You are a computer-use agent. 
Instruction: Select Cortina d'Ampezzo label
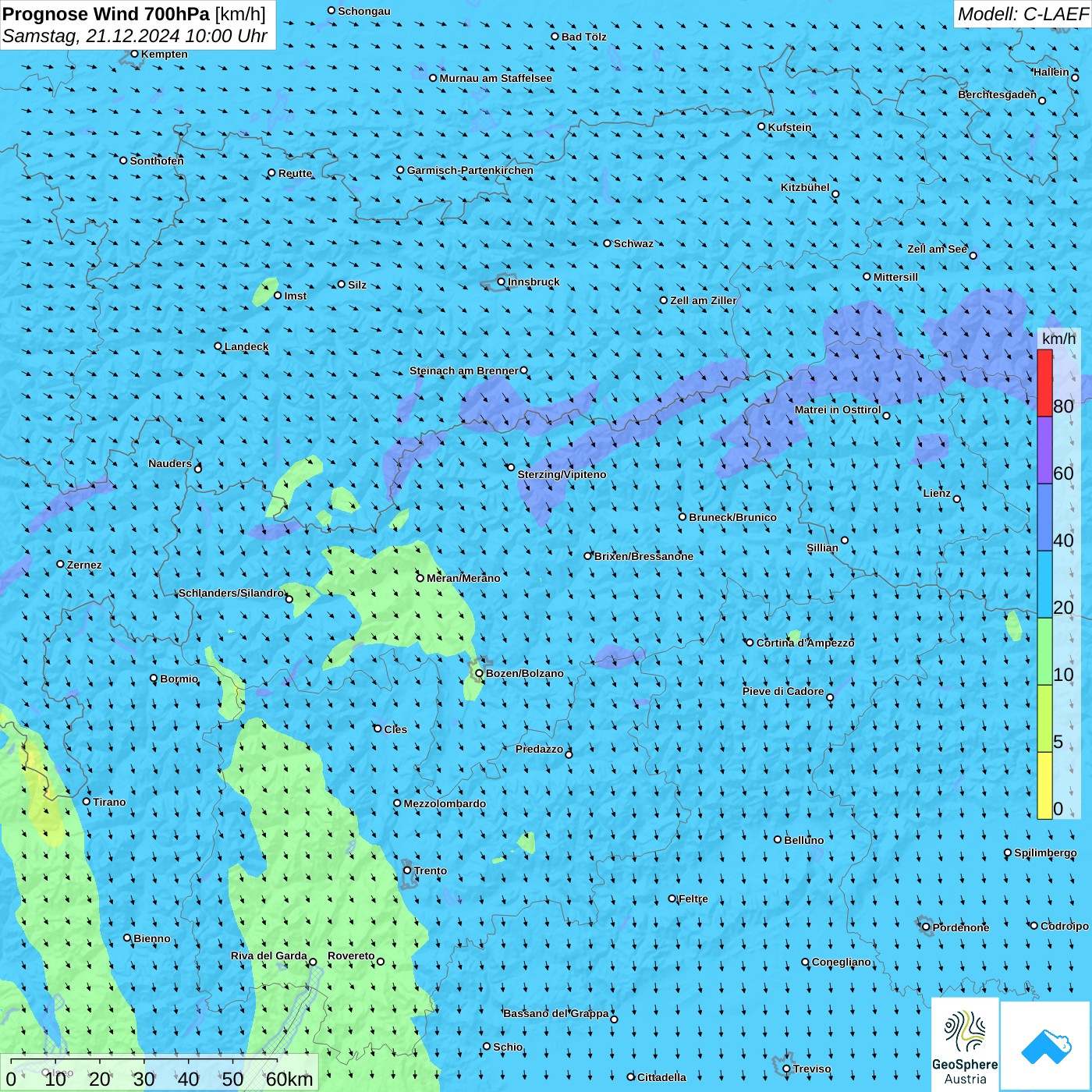(805, 643)
